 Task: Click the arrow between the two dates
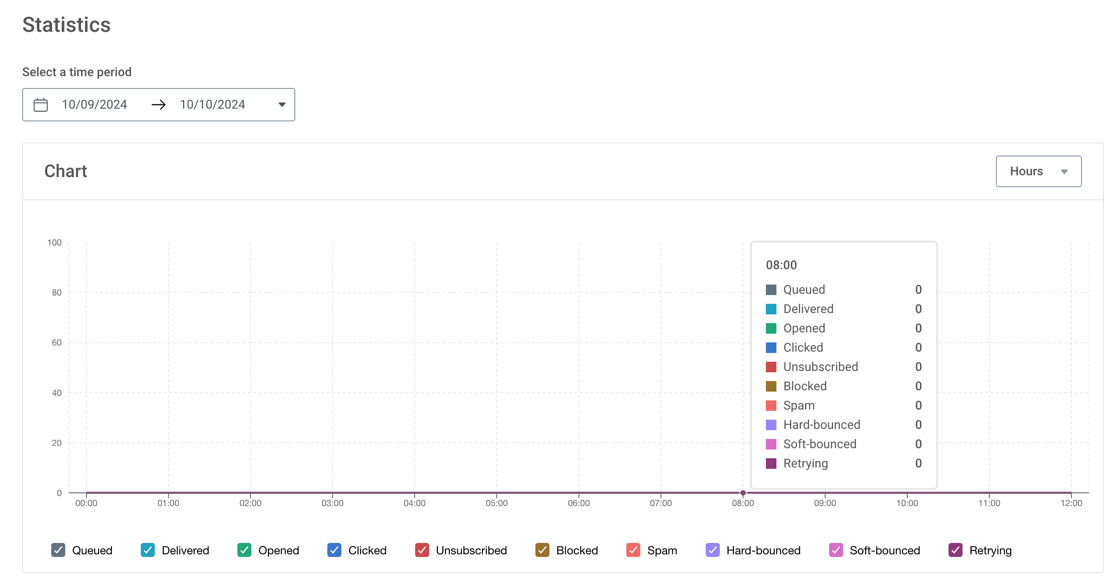(158, 105)
